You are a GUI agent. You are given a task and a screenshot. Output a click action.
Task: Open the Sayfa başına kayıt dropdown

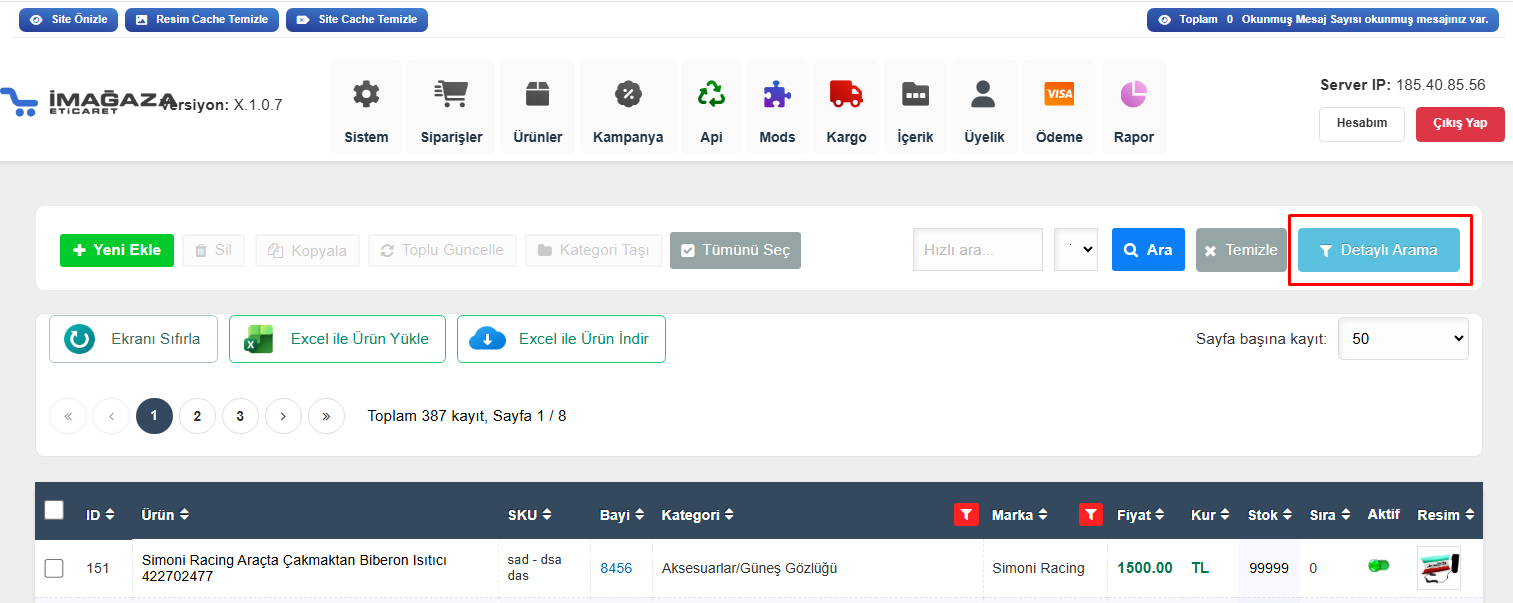click(x=1402, y=339)
